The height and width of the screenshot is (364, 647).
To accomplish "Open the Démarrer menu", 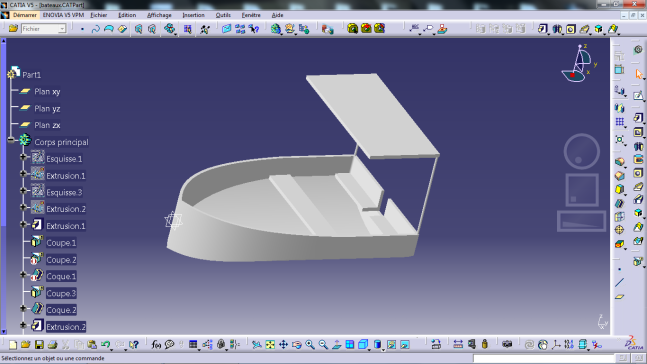I will point(24,15).
